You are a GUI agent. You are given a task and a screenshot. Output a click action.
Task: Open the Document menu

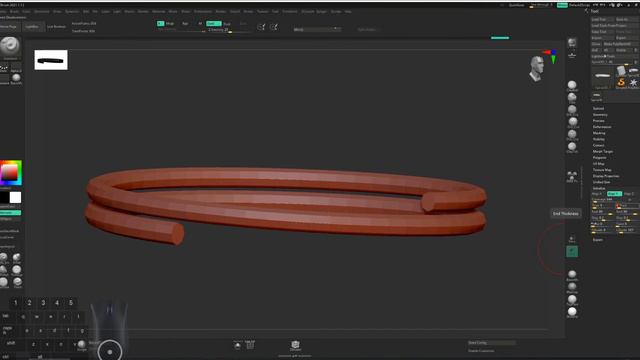(42, 11)
